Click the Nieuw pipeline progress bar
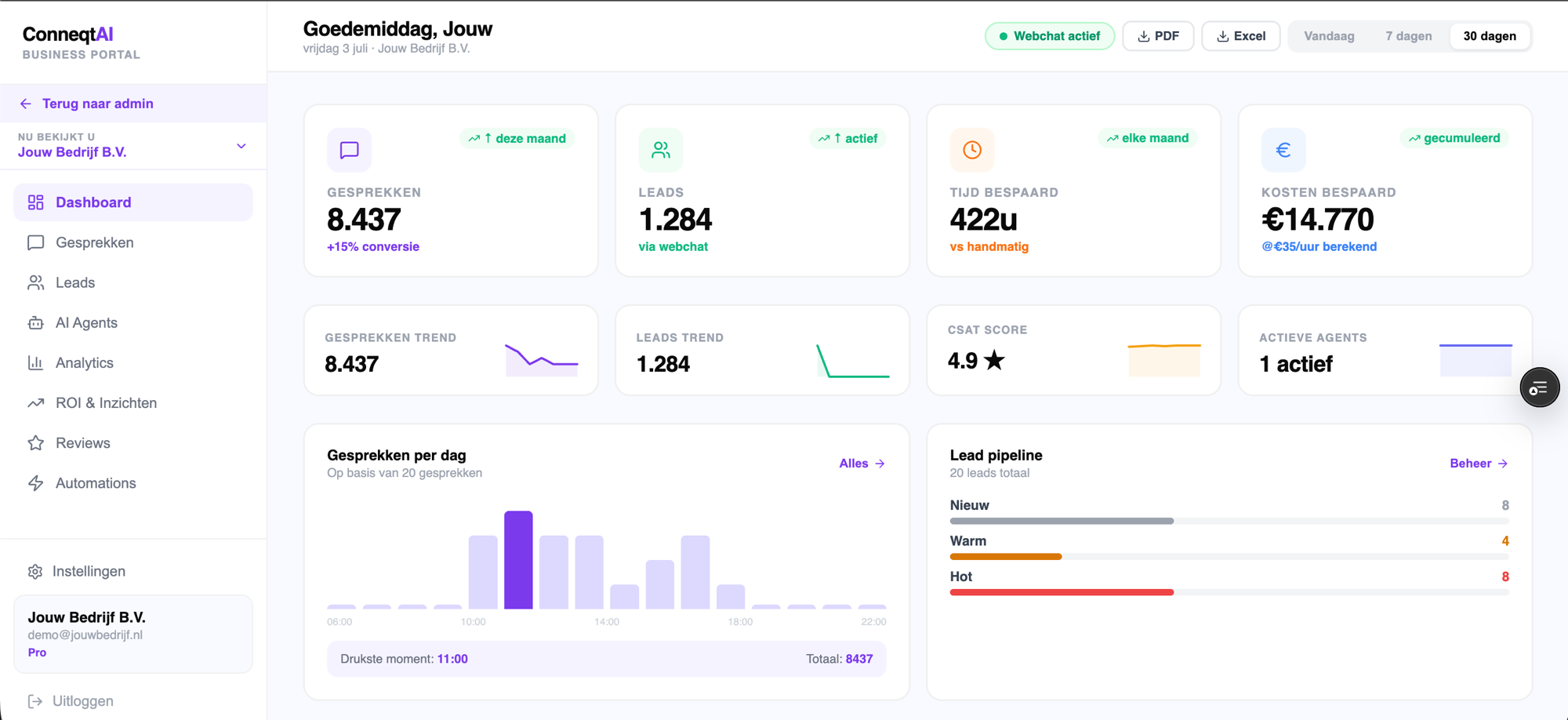This screenshot has height=720, width=1568. (1229, 521)
